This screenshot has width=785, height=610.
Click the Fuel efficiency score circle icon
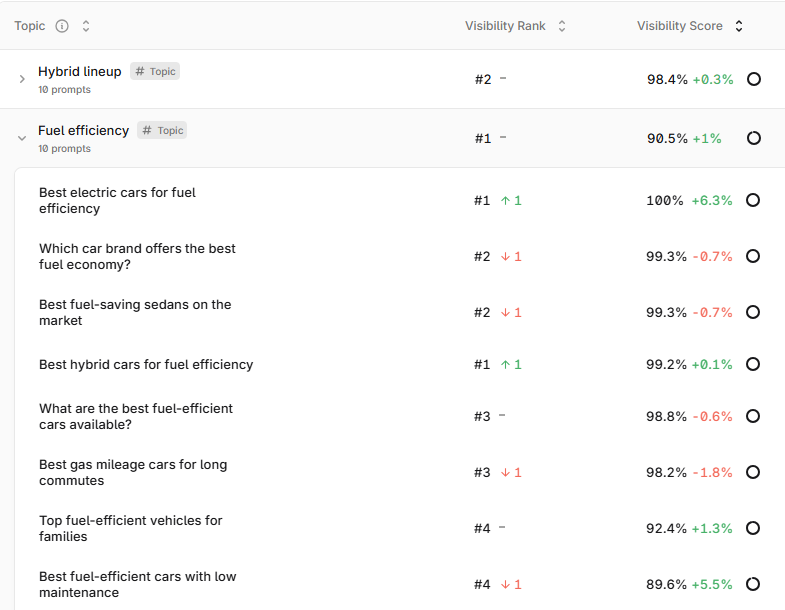tap(753, 138)
